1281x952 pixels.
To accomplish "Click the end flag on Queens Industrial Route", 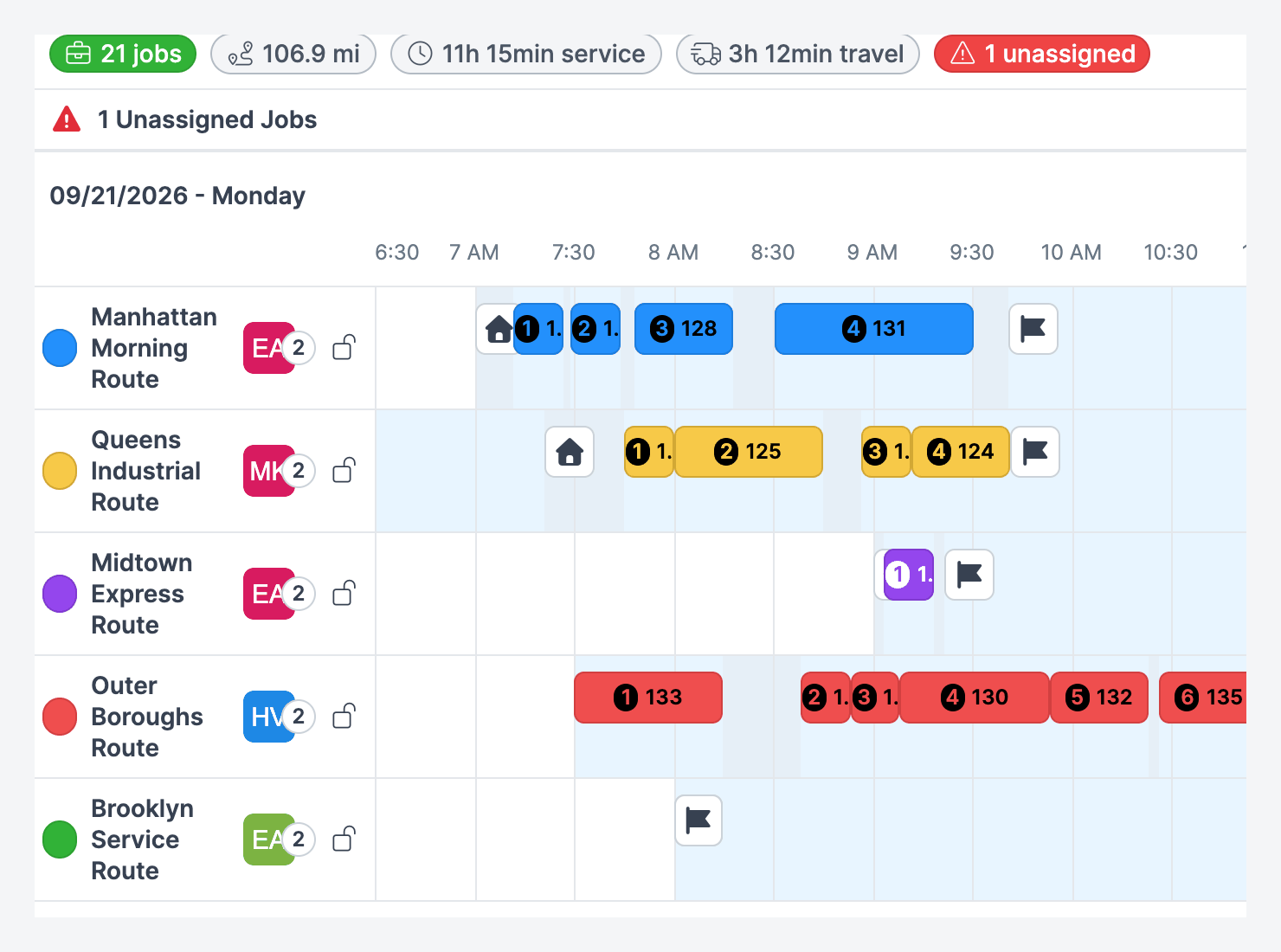I will 1035,452.
